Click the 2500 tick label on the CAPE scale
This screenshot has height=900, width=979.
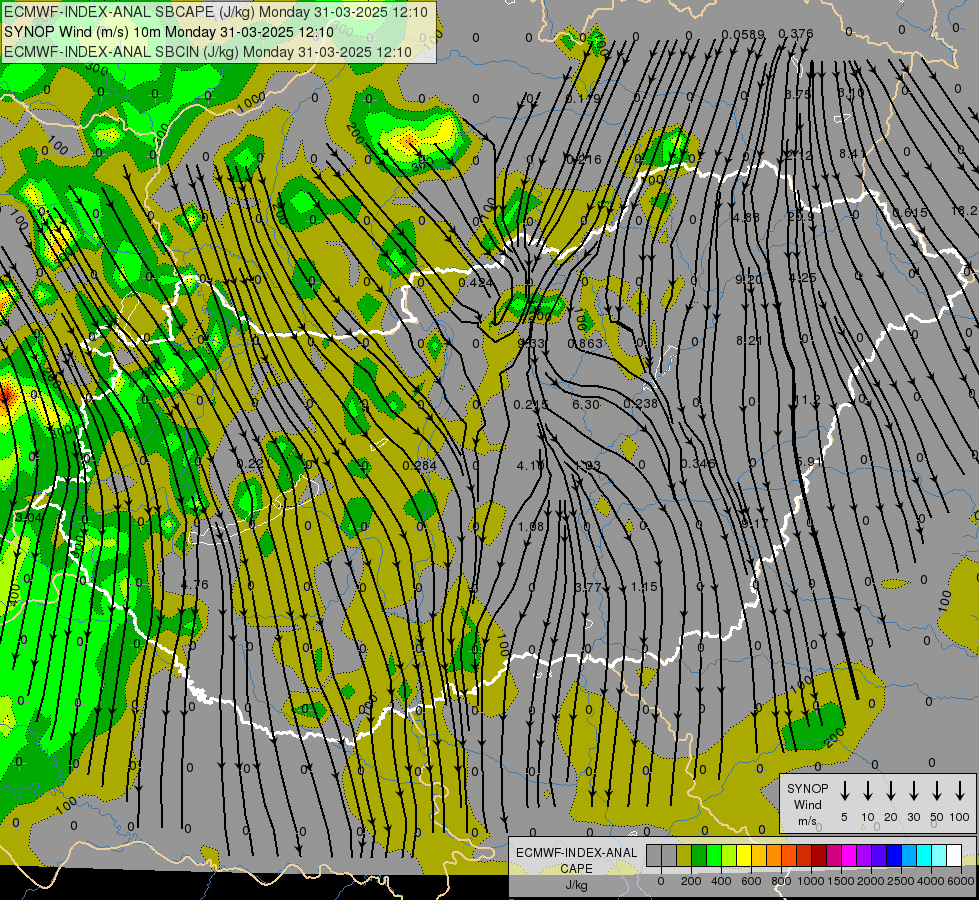901,881
